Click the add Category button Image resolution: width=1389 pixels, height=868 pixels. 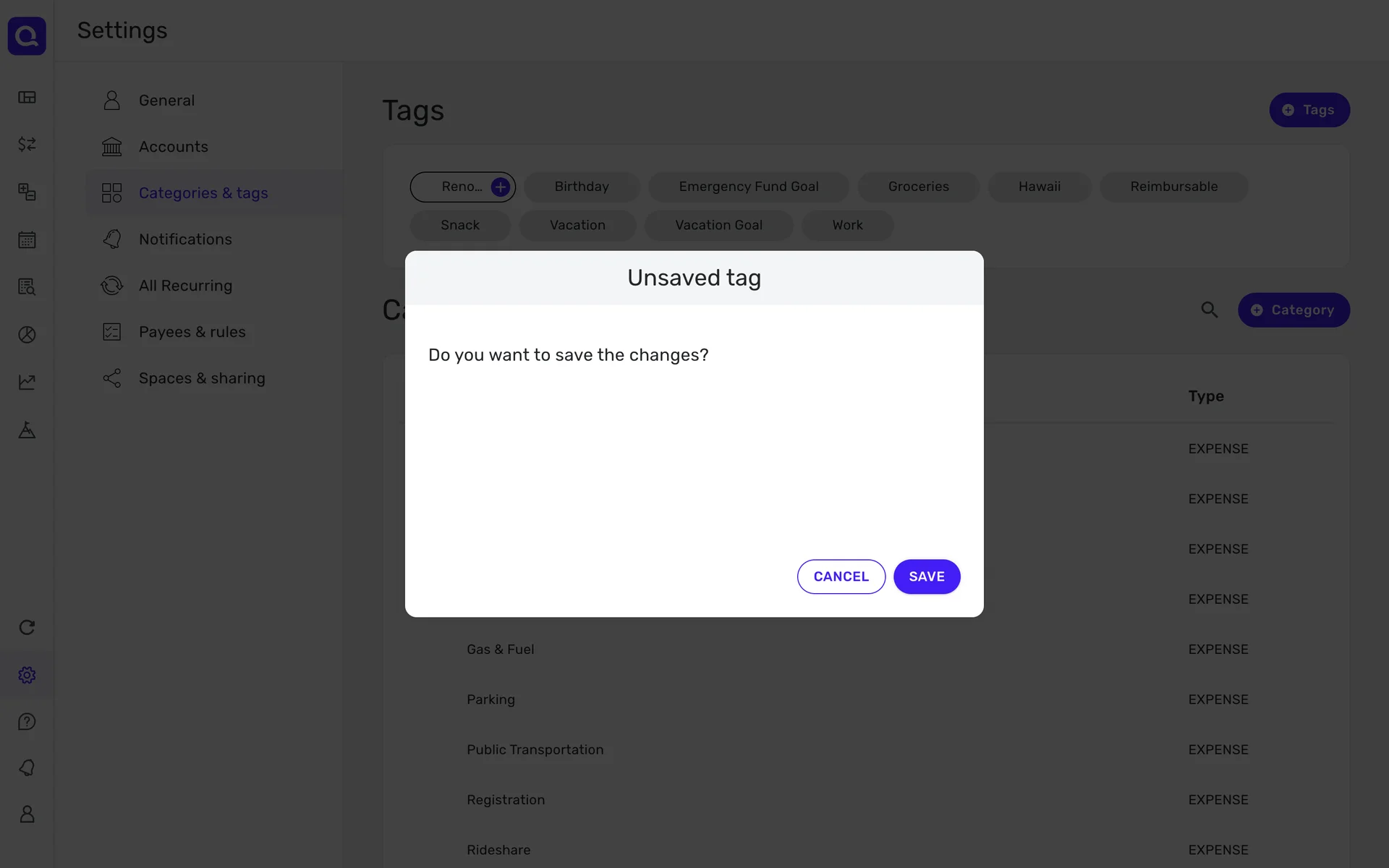click(1293, 310)
